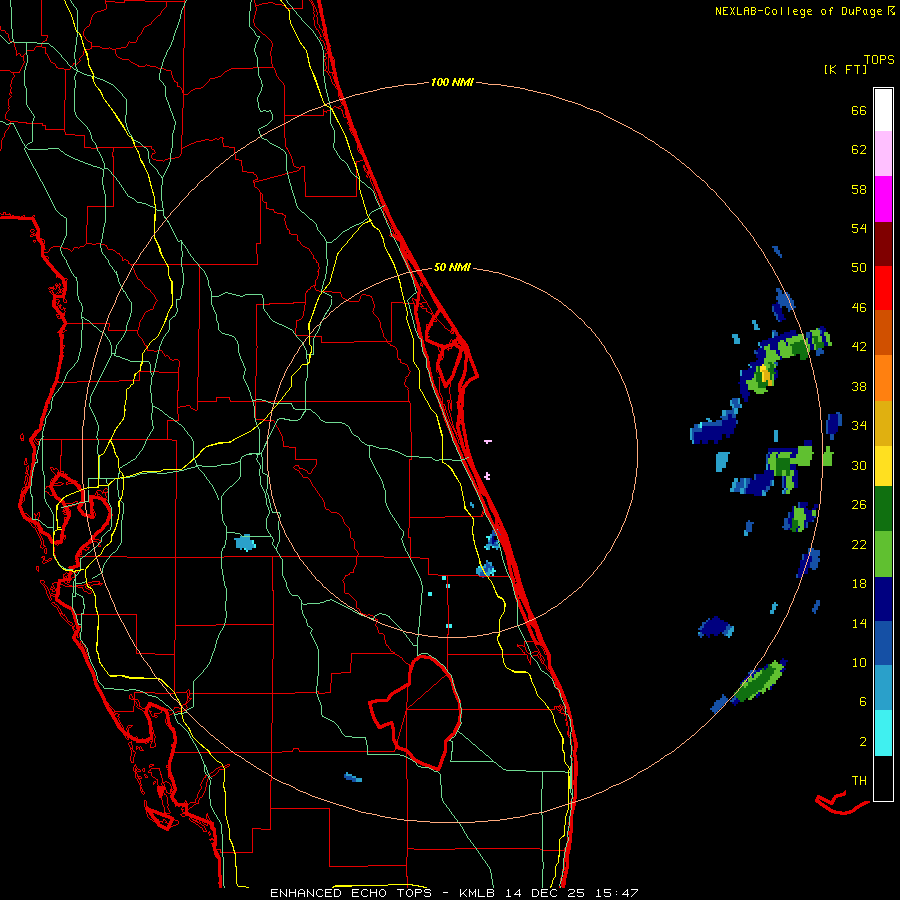Click the TH threshold label on legend
900x900 pixels.
coord(859,781)
